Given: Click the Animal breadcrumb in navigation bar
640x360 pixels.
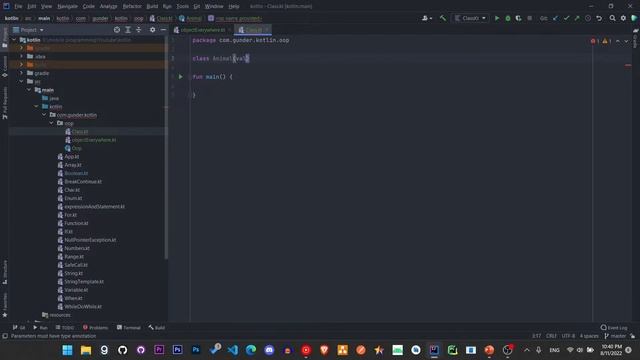Looking at the screenshot, I should [x=190, y=18].
